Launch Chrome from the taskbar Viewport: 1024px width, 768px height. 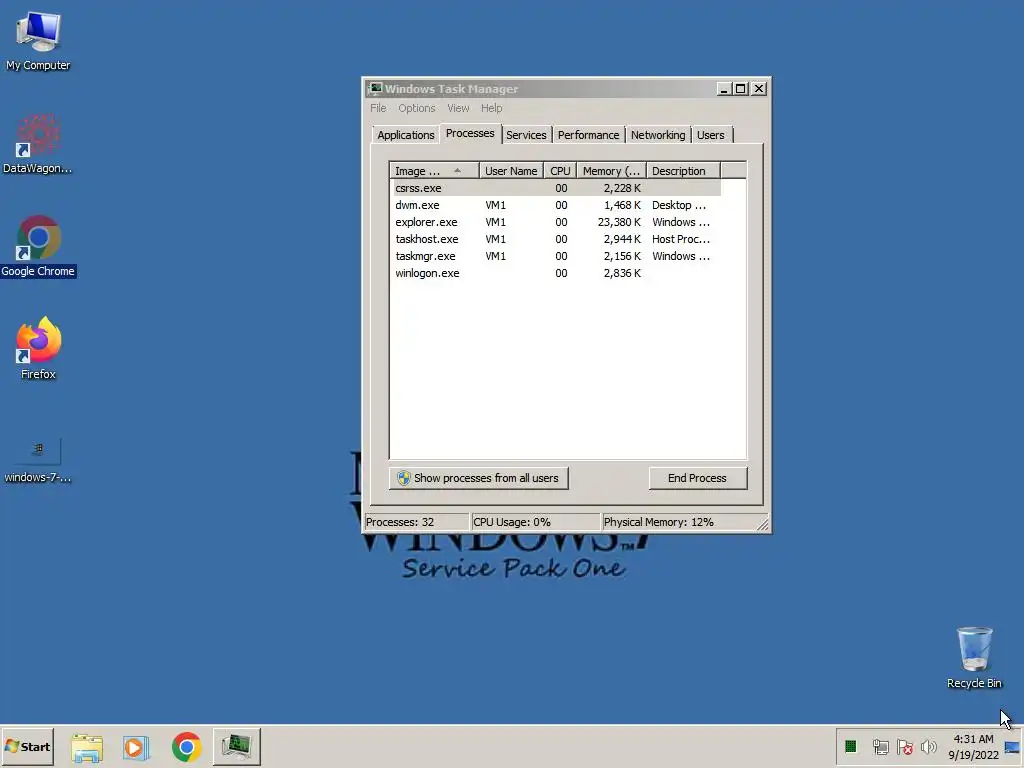[x=186, y=747]
